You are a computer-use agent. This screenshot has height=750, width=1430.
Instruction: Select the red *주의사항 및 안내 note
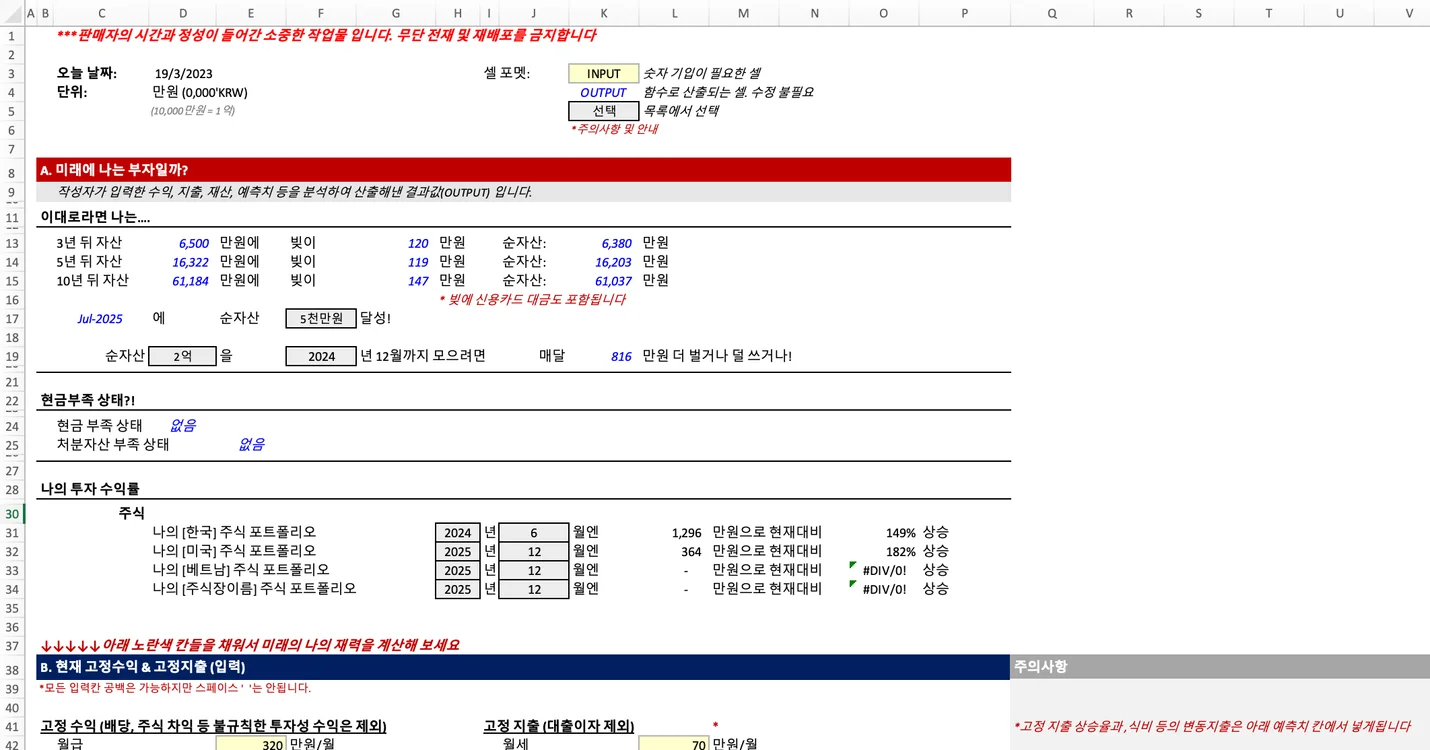(x=614, y=129)
